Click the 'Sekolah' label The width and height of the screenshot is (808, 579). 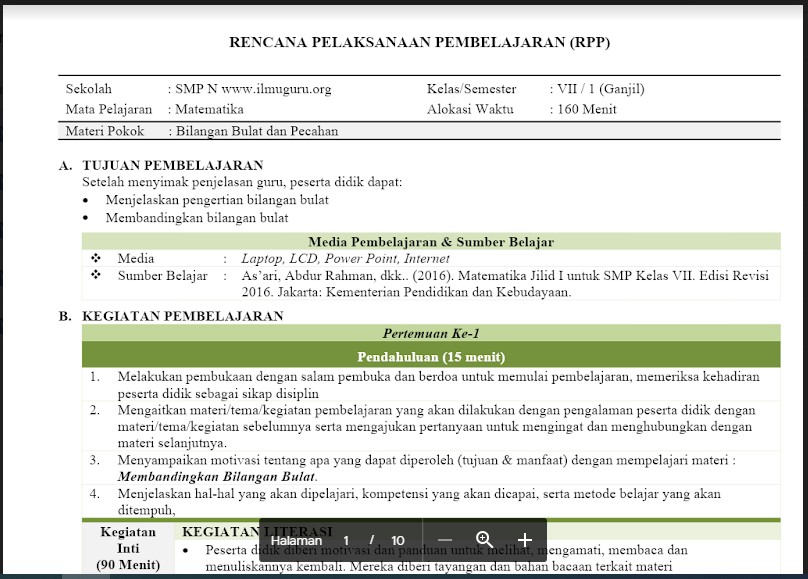click(89, 89)
